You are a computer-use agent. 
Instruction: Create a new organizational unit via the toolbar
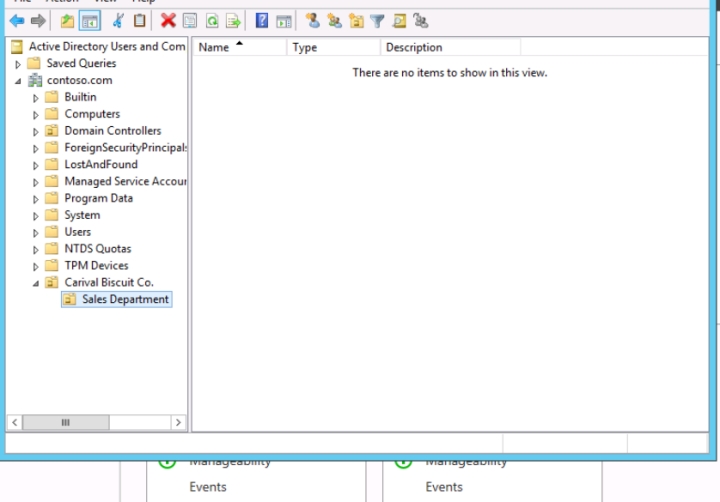click(x=356, y=21)
